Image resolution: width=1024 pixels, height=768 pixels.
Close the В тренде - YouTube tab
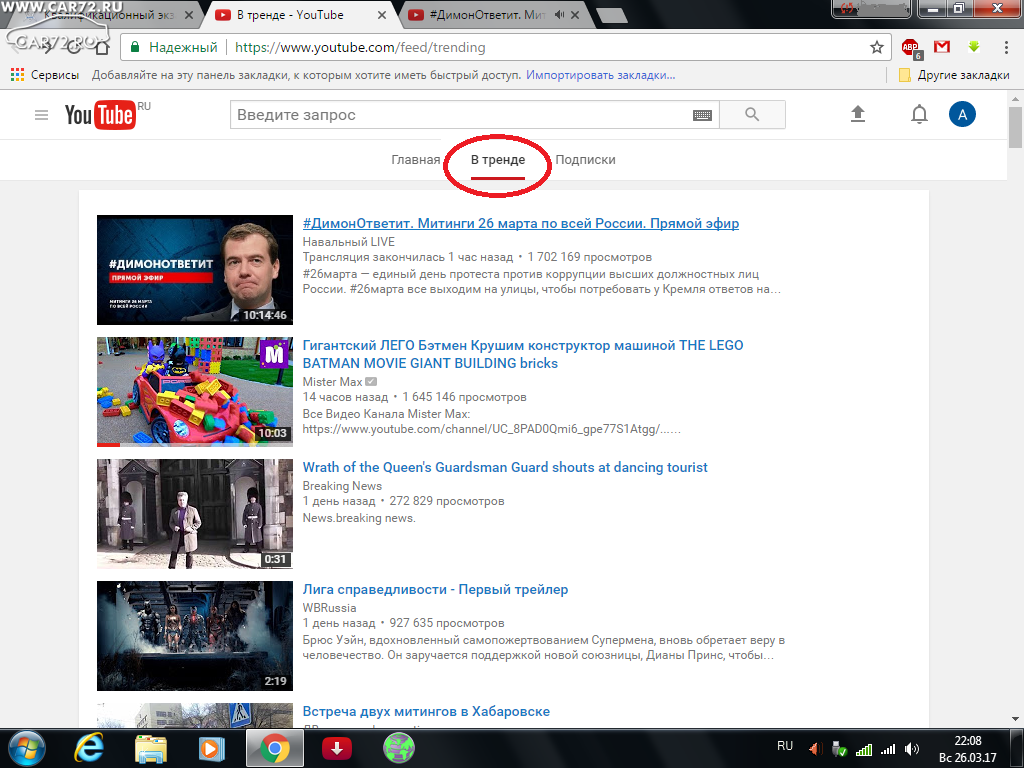(382, 14)
